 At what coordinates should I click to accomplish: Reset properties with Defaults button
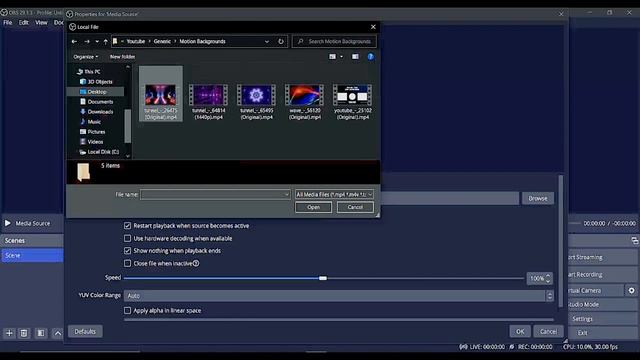(85, 331)
